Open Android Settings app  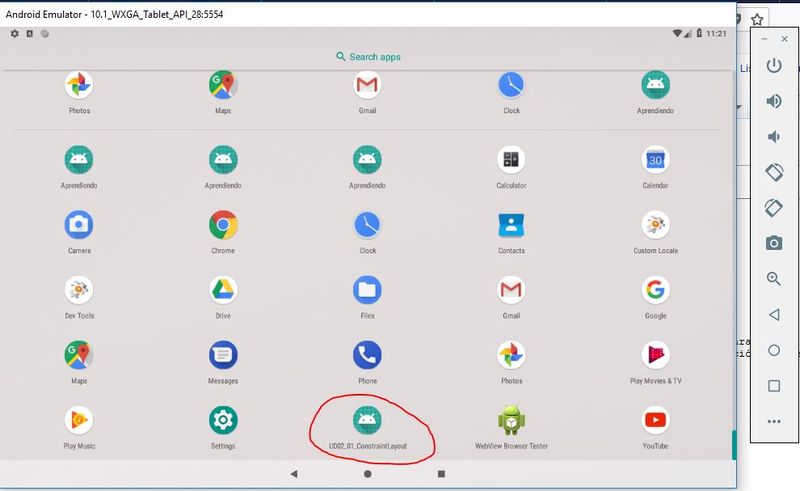click(x=223, y=420)
